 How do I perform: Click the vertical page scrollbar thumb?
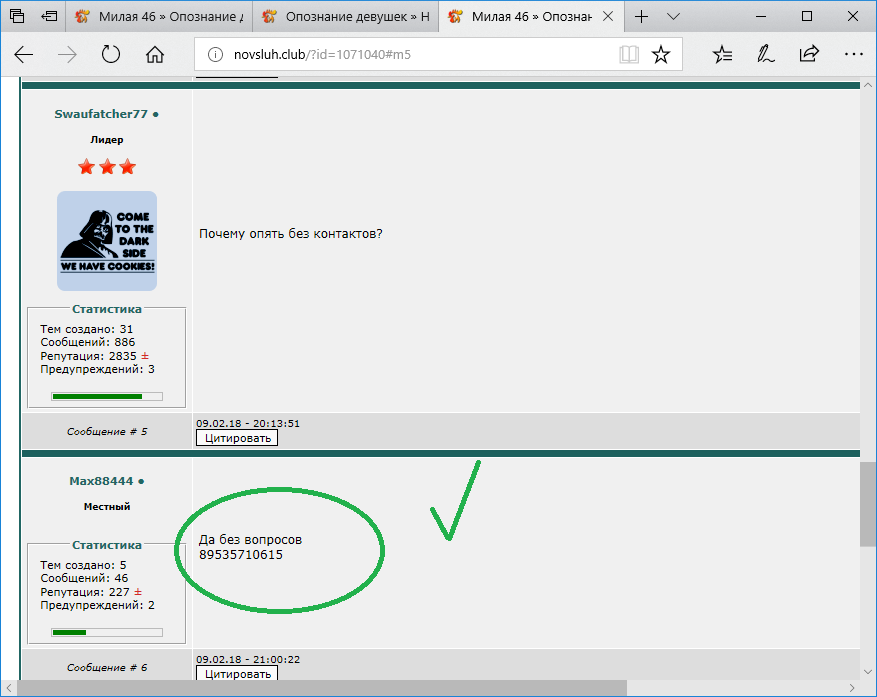[867, 505]
